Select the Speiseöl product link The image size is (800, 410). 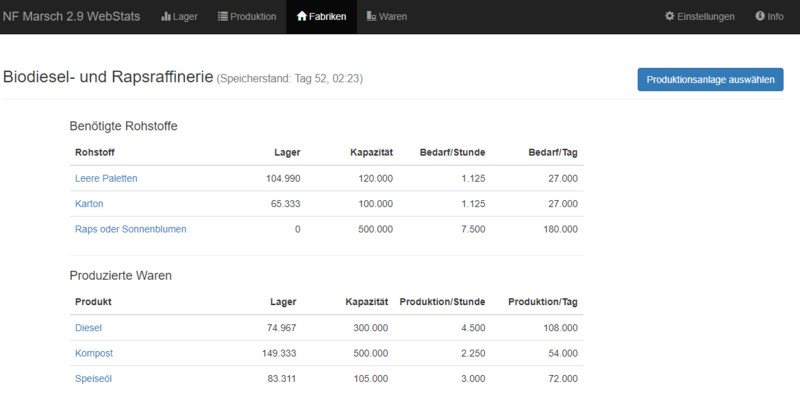coord(95,379)
